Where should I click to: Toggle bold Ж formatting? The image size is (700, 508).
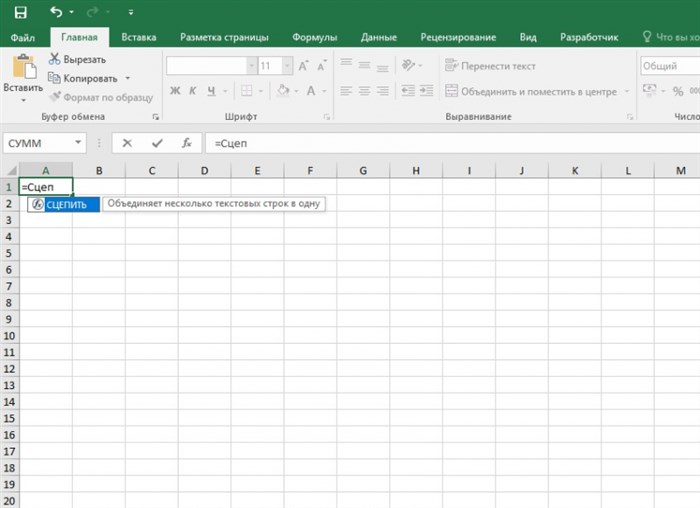tap(175, 91)
